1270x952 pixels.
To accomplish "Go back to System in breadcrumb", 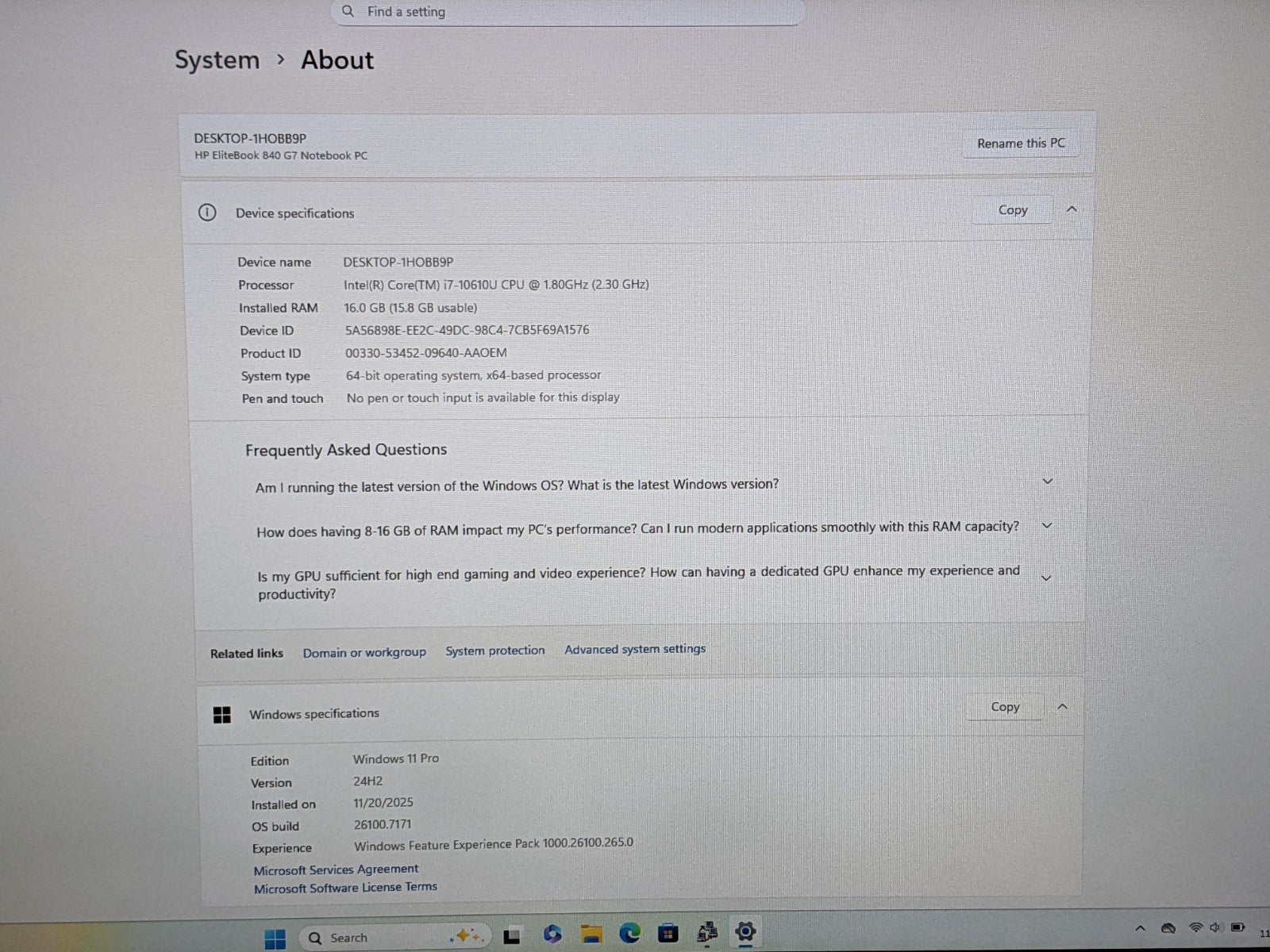I will 217,60.
